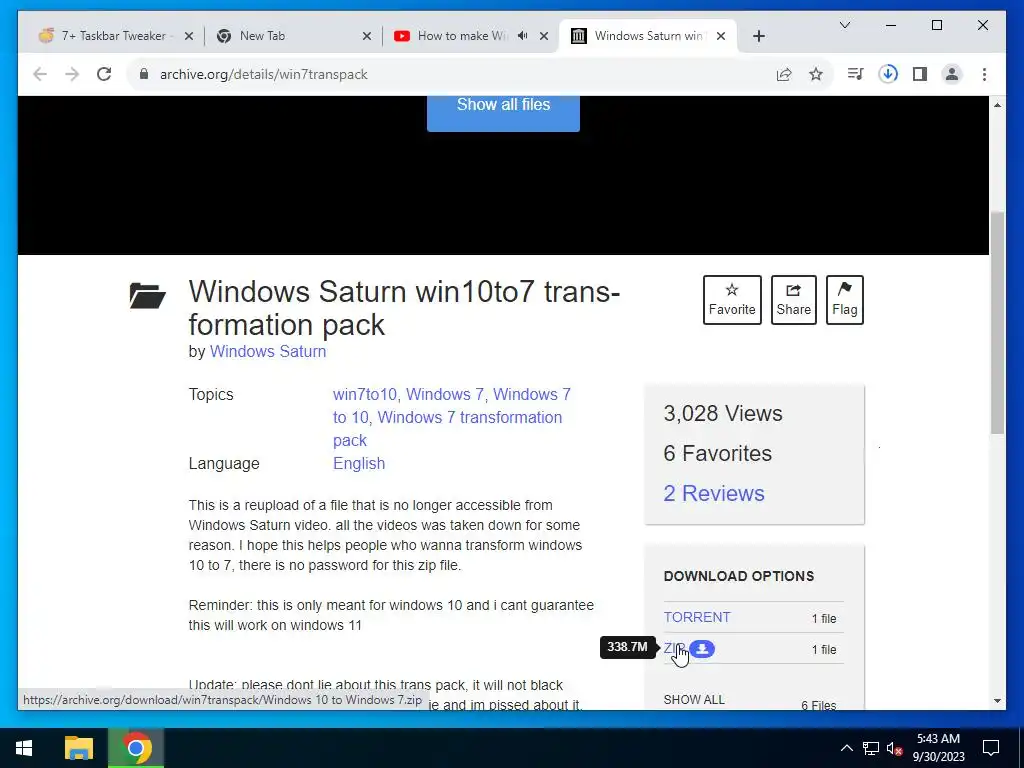Go forward with the forward arrow
Screen dimensions: 1024x768
(72, 74)
